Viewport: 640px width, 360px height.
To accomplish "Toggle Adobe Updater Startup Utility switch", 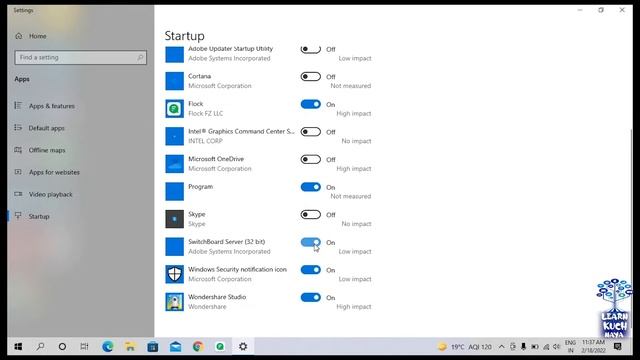I will (x=311, y=49).
